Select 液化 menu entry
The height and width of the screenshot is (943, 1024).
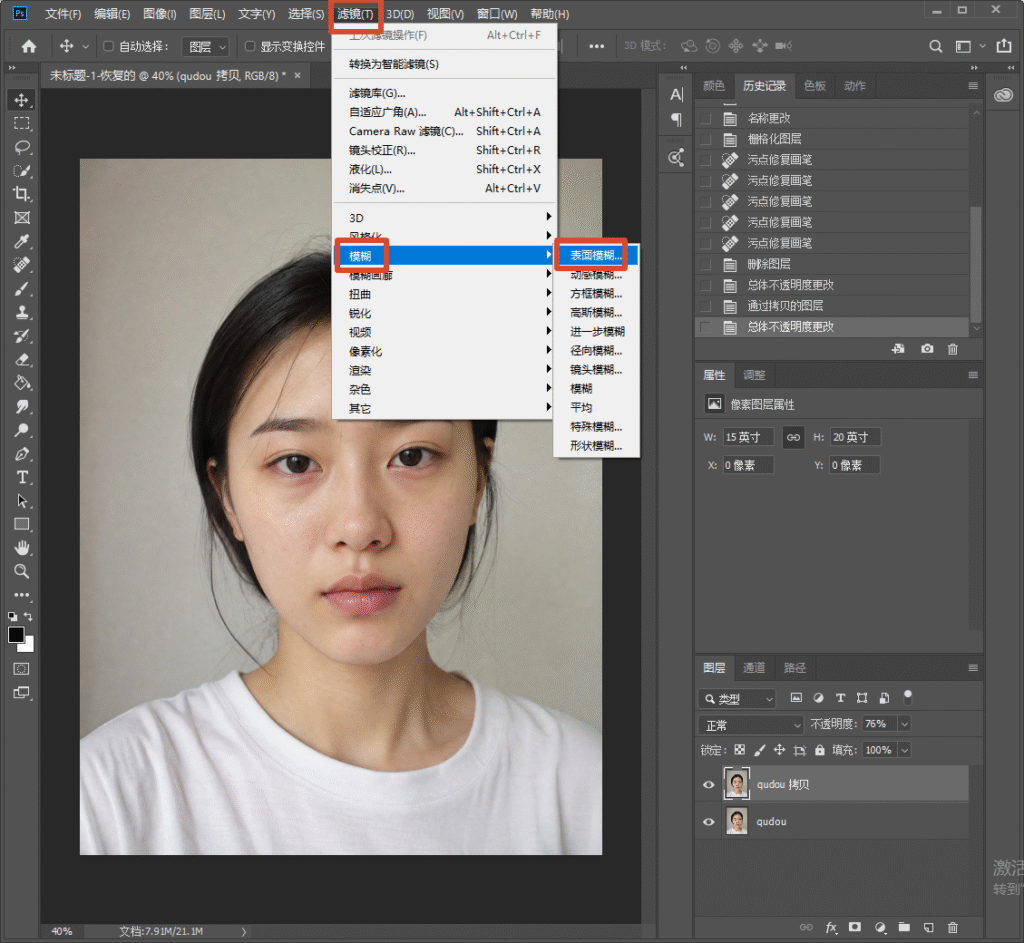444,169
